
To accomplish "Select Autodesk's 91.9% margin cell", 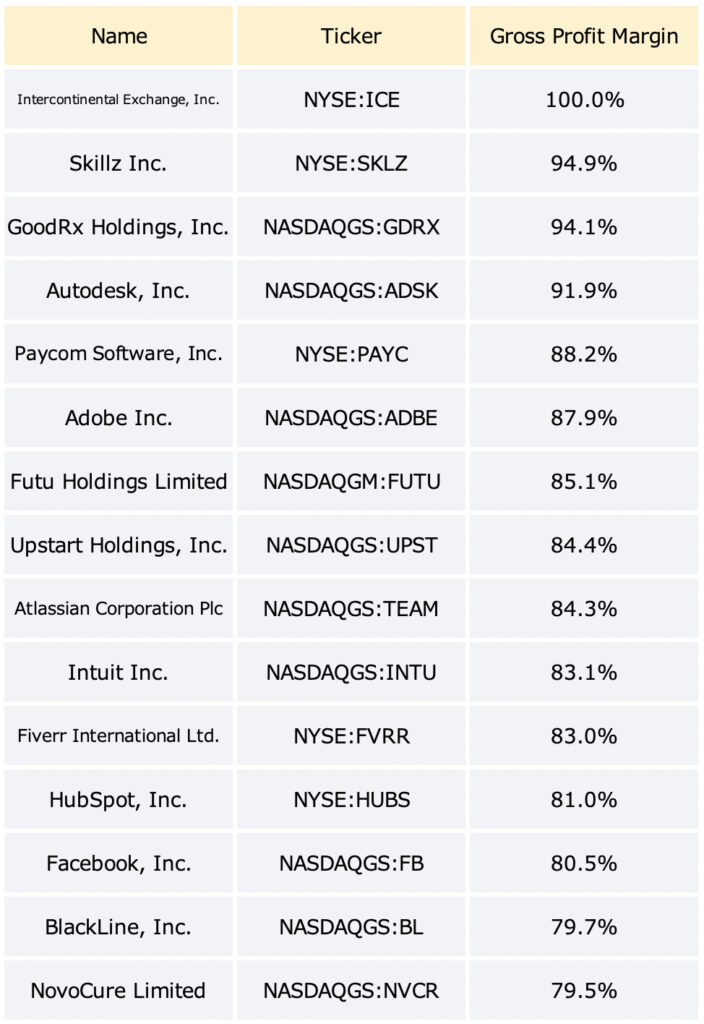I will click(584, 290).
